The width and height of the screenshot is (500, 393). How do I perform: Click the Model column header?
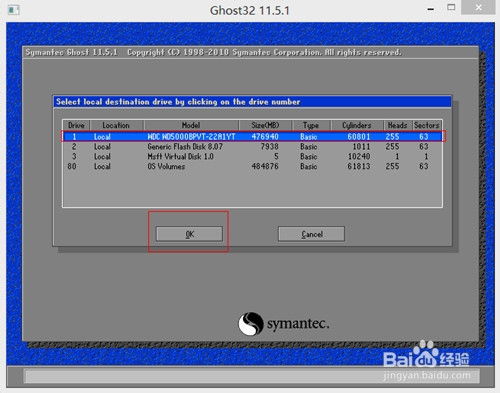pyautogui.click(x=191, y=125)
